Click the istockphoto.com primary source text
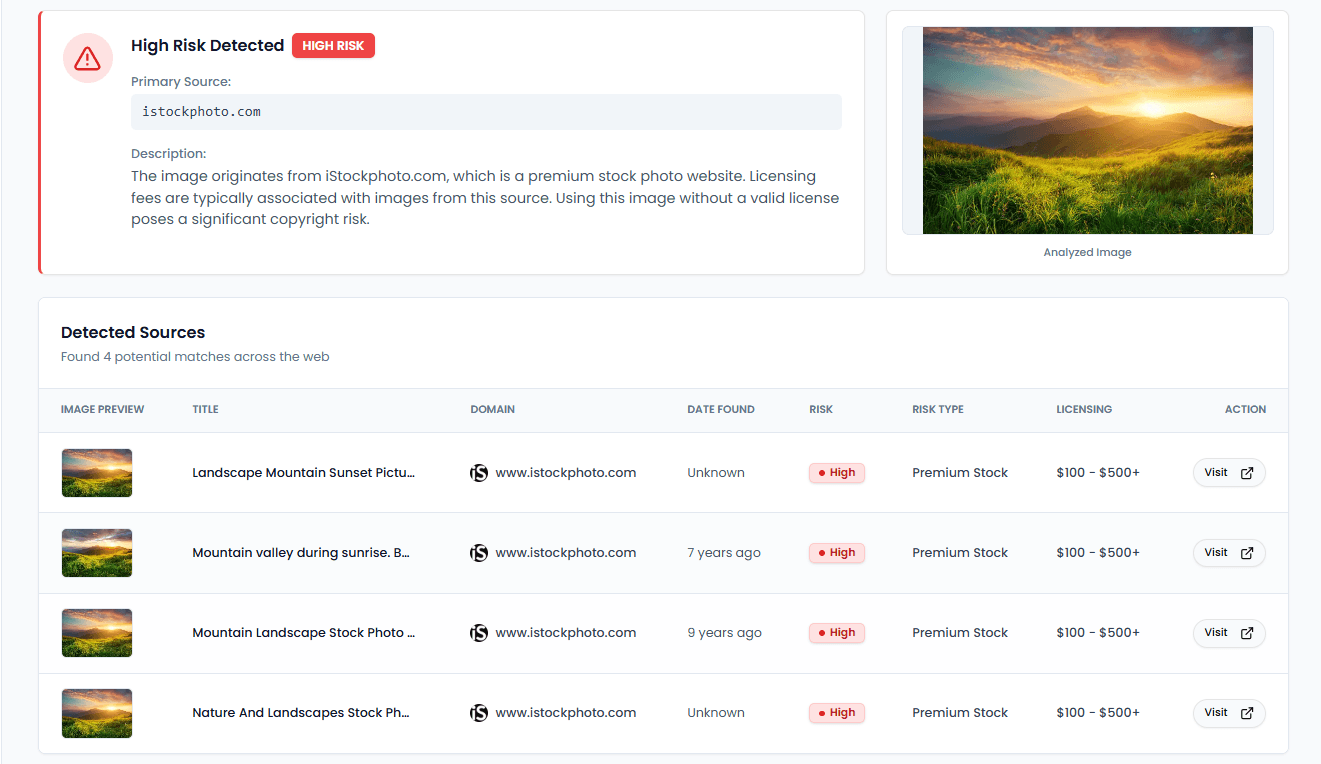The height and width of the screenshot is (764, 1321). [200, 111]
